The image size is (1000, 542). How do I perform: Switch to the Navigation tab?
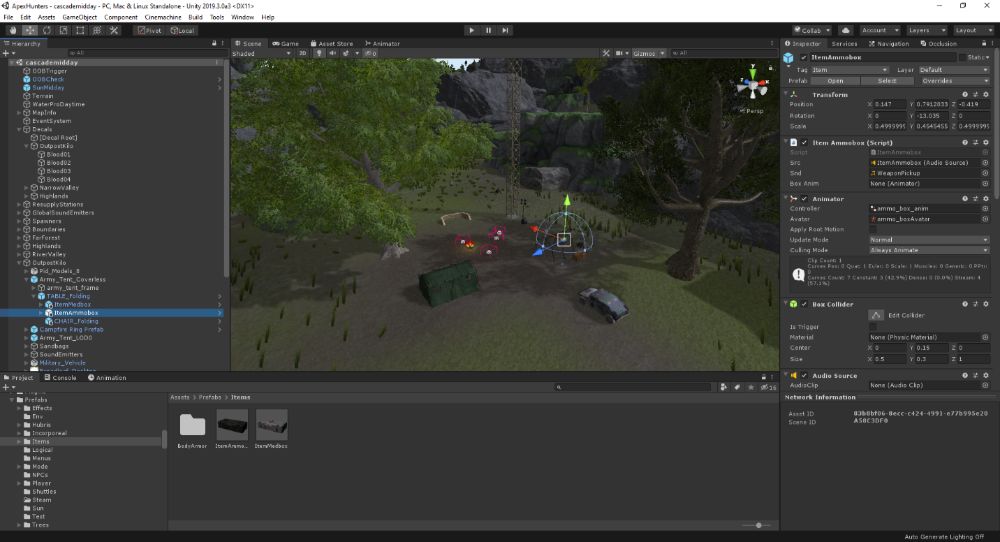click(888, 43)
